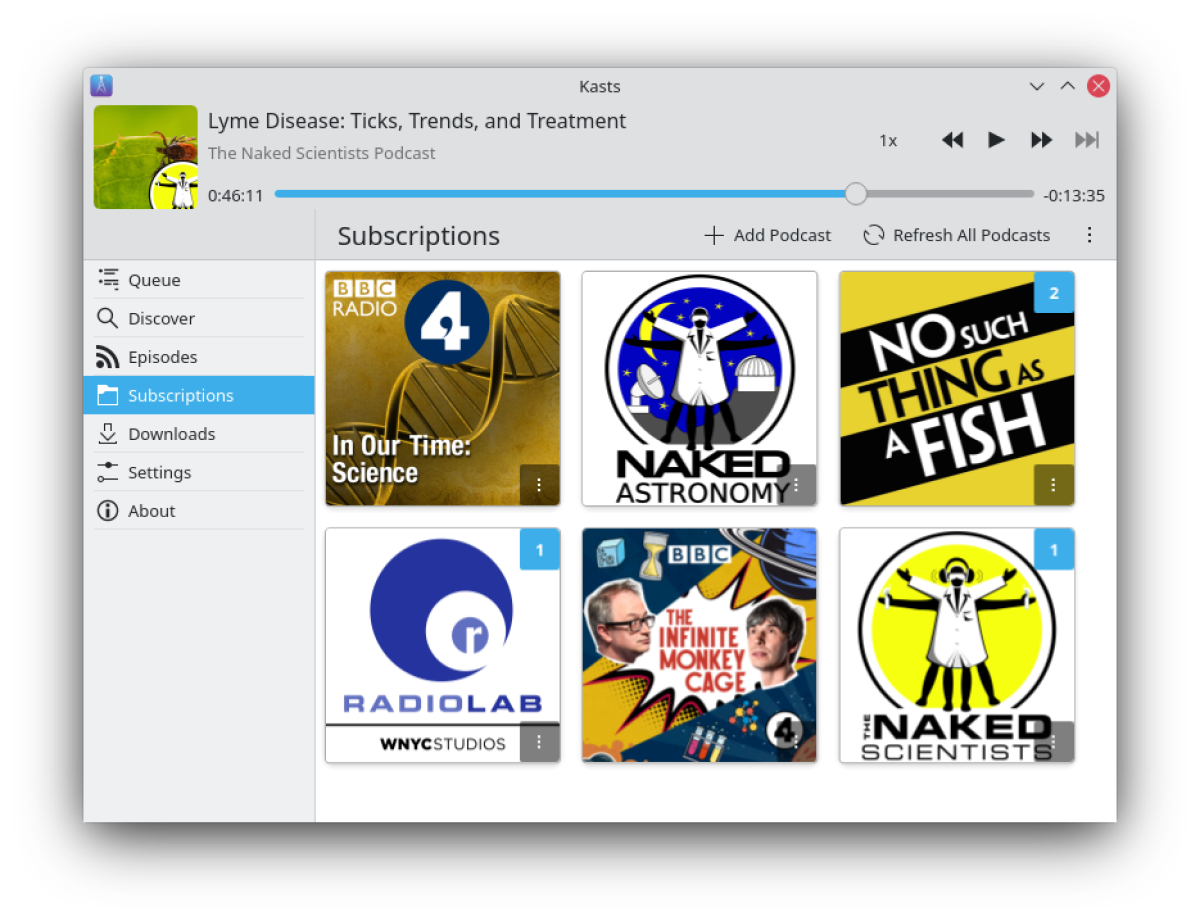Play the Lyme Disease episode

click(x=996, y=140)
